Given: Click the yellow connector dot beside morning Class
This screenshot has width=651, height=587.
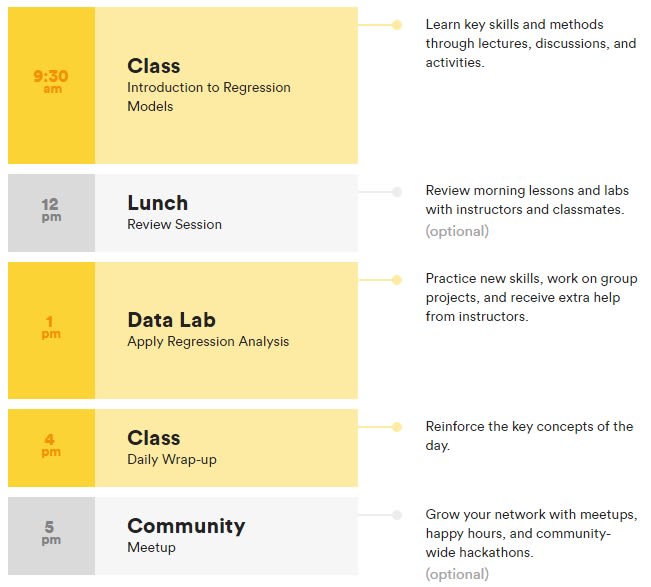Looking at the screenshot, I should pos(397,25).
